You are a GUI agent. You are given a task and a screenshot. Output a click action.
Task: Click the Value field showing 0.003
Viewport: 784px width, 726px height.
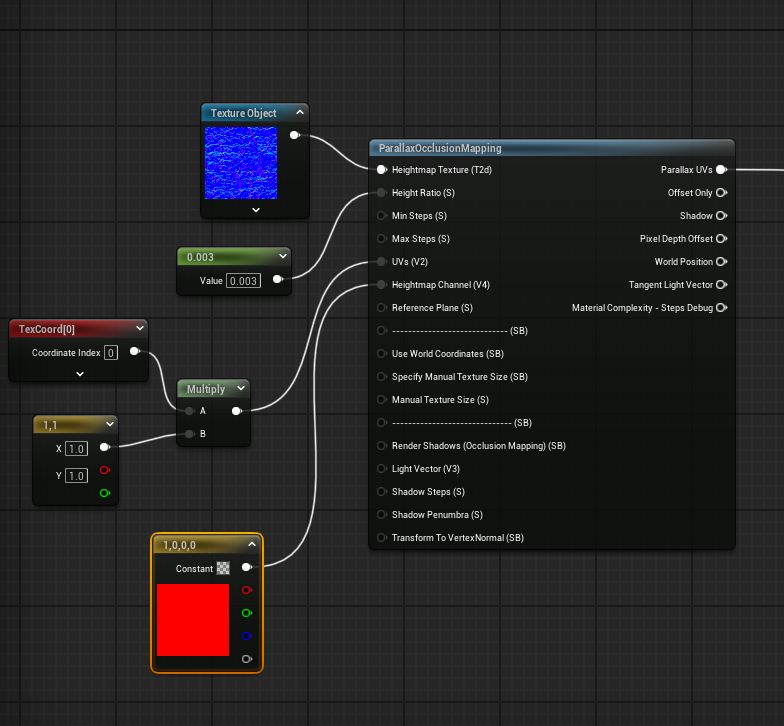243,281
